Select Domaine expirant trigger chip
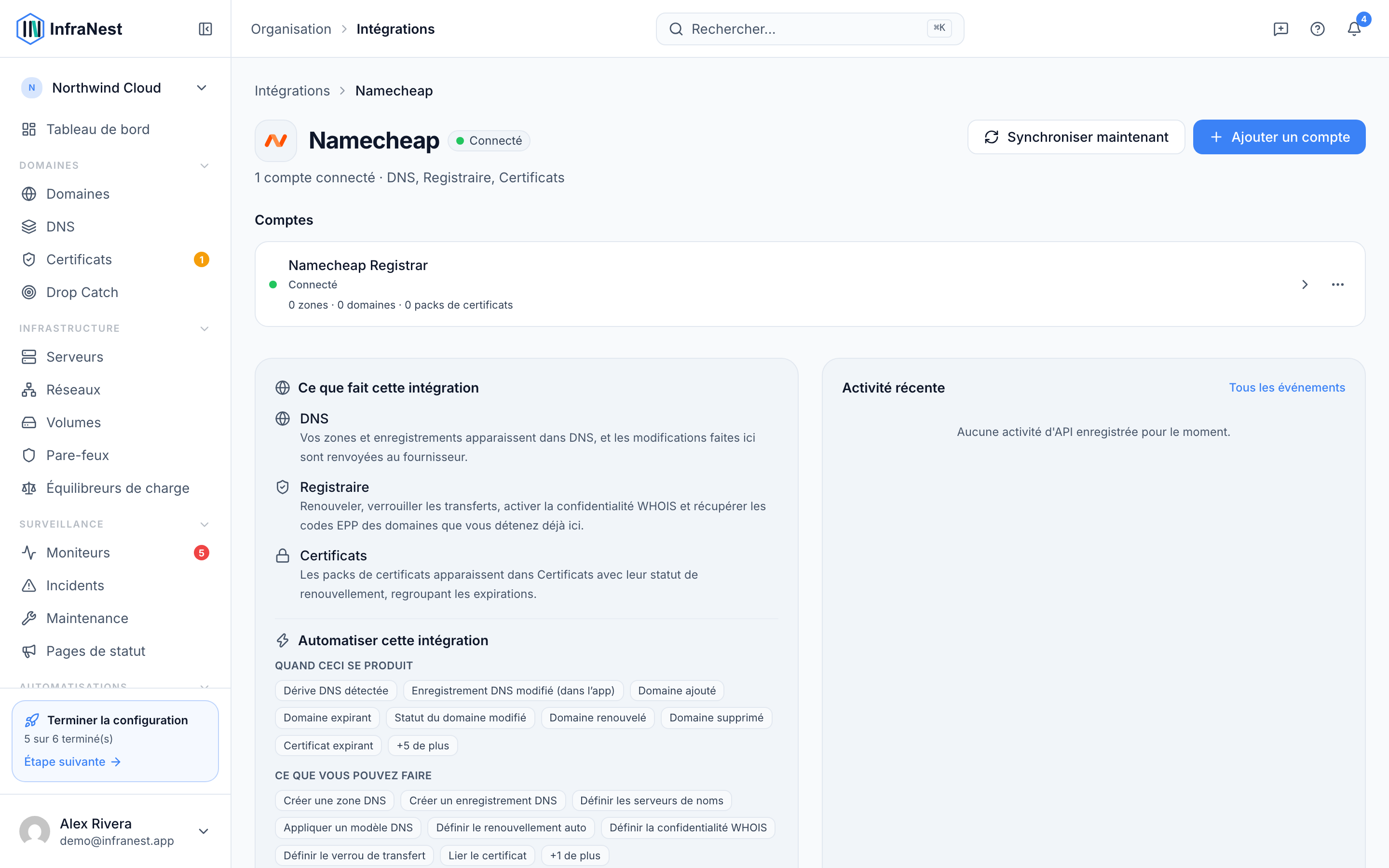1389x868 pixels. [x=327, y=718]
